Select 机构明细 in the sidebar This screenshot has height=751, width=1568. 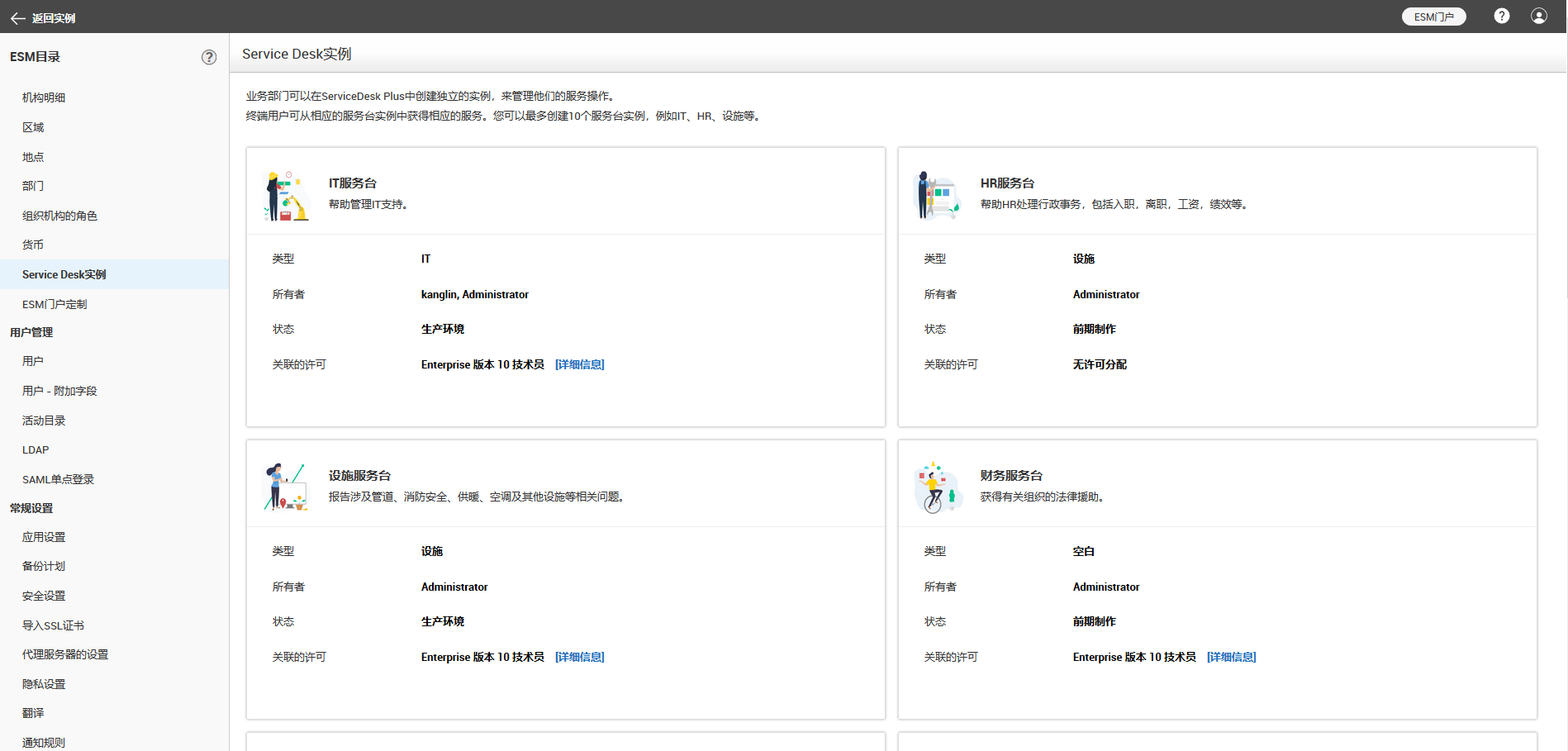point(44,97)
